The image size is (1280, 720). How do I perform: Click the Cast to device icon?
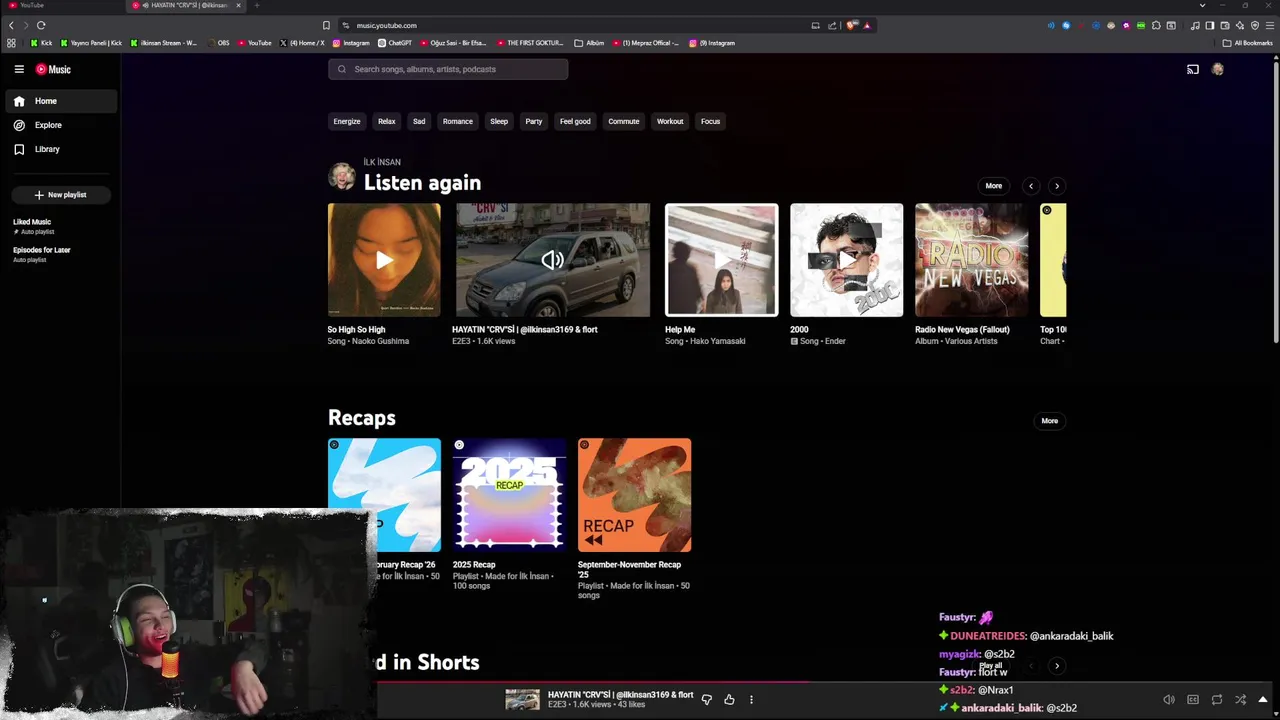[1193, 69]
